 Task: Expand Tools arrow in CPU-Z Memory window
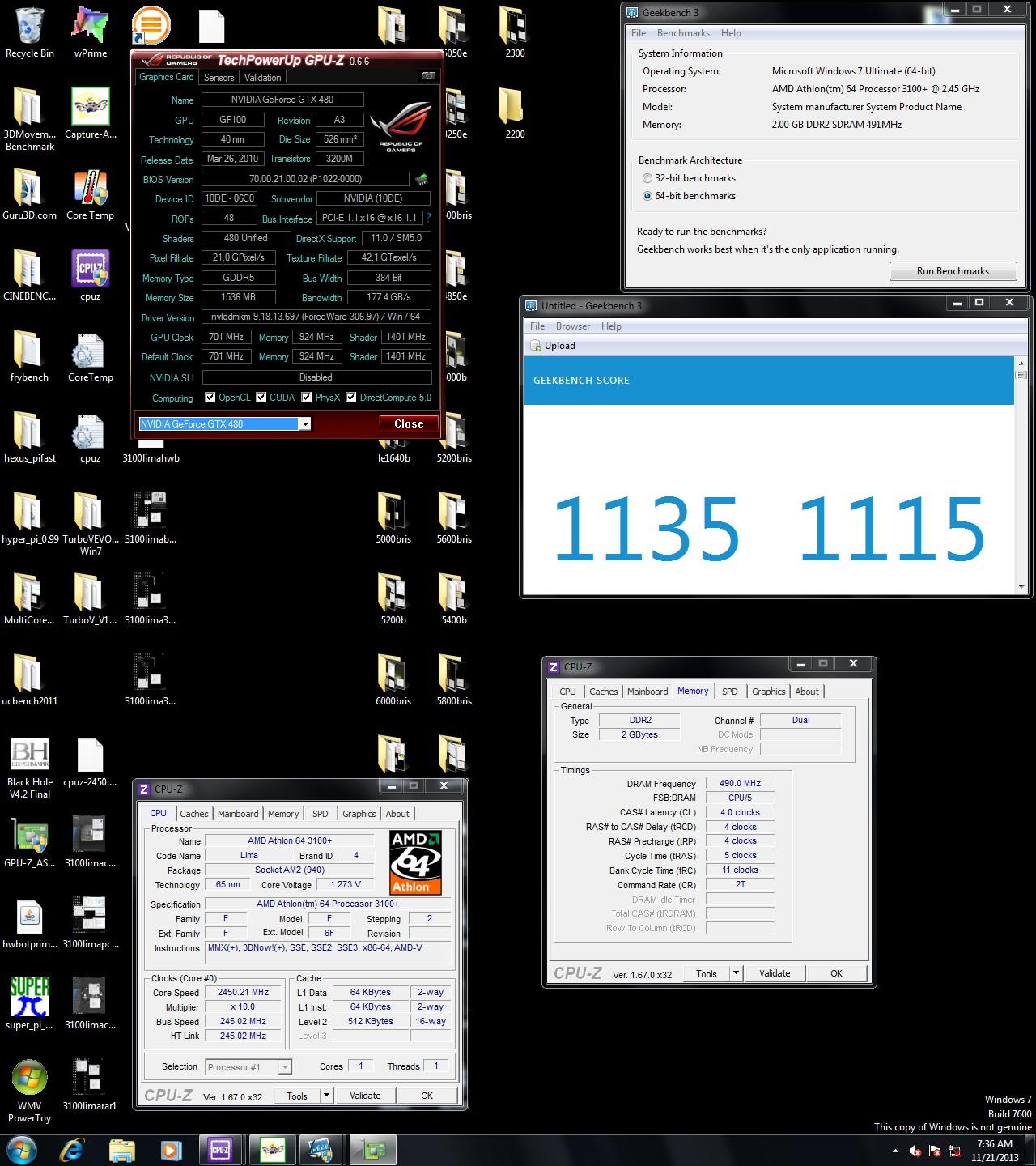[x=736, y=973]
